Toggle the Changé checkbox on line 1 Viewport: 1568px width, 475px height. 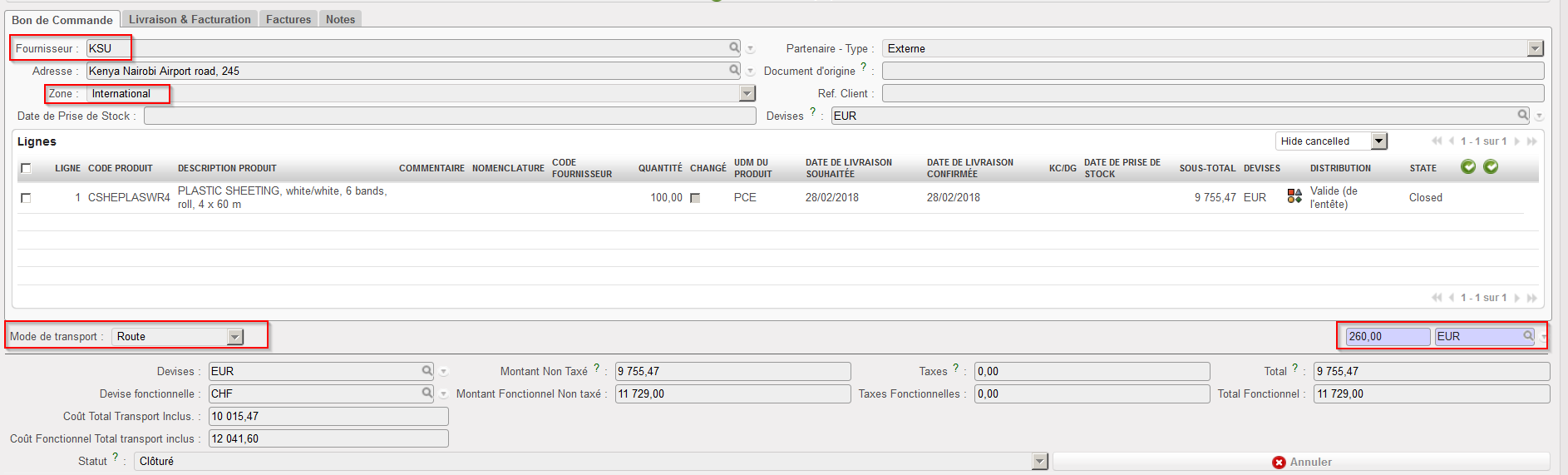695,198
